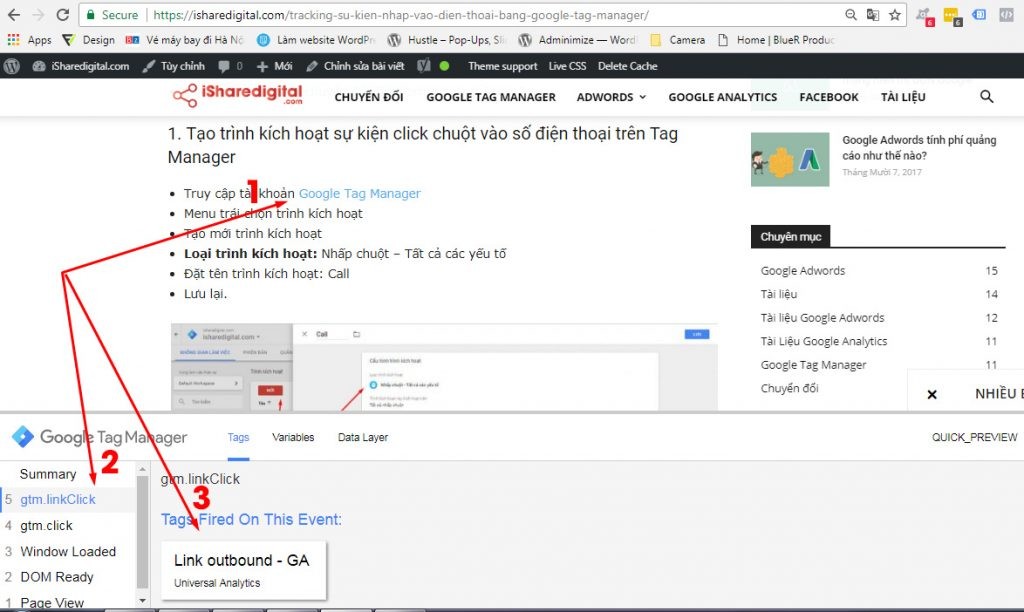
Task: Click Mới to add new content
Action: [x=274, y=66]
